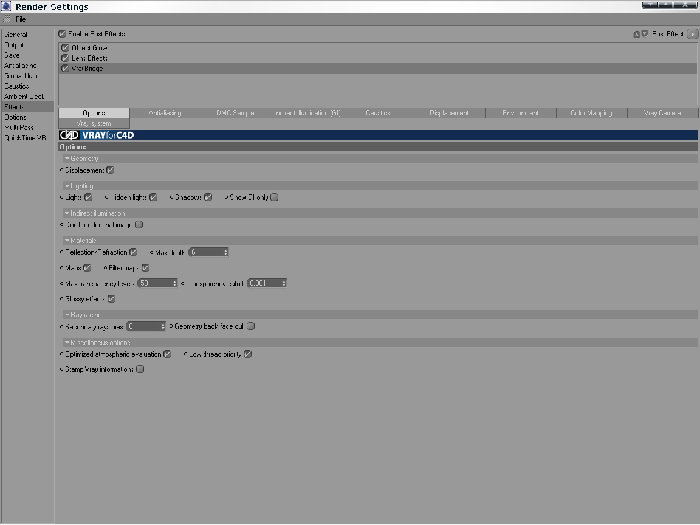The width and height of the screenshot is (700, 525).
Task: Click the animation dot beside Max transparency levels
Action: [x=62, y=283]
